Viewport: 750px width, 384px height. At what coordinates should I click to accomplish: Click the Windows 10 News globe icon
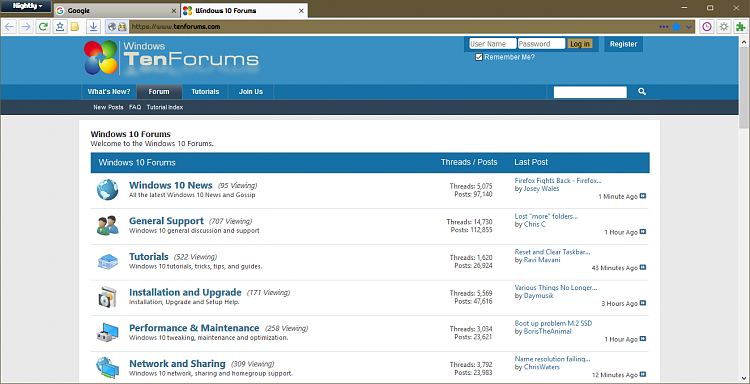[x=108, y=189]
